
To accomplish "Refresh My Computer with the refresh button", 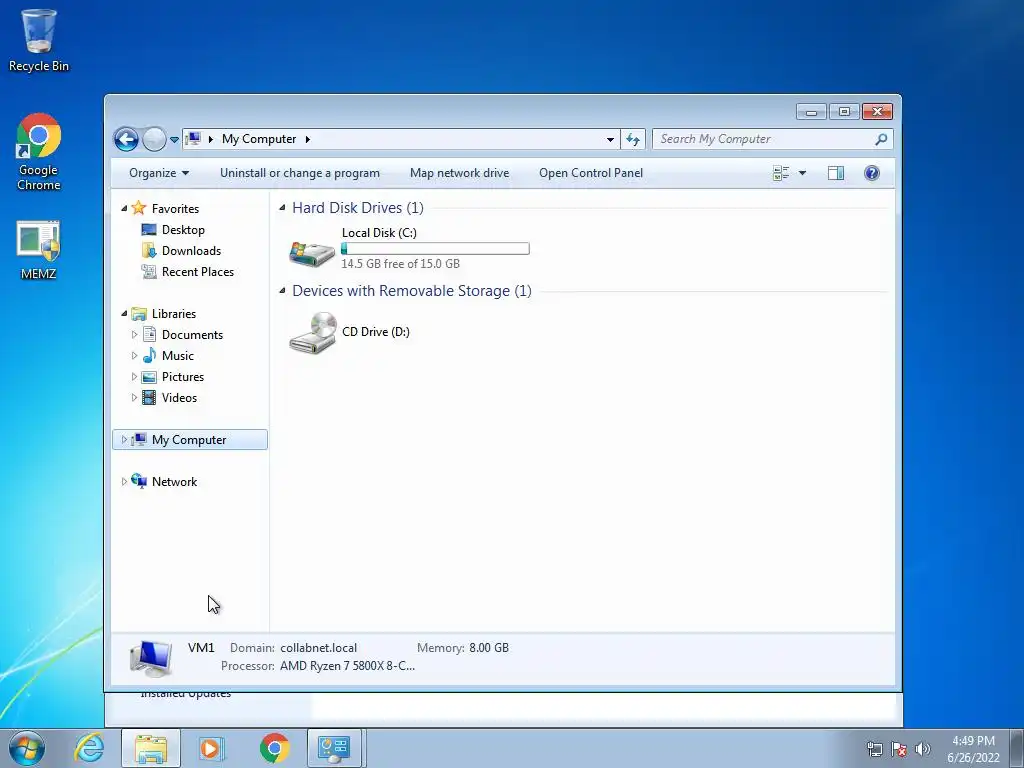I will [x=633, y=139].
